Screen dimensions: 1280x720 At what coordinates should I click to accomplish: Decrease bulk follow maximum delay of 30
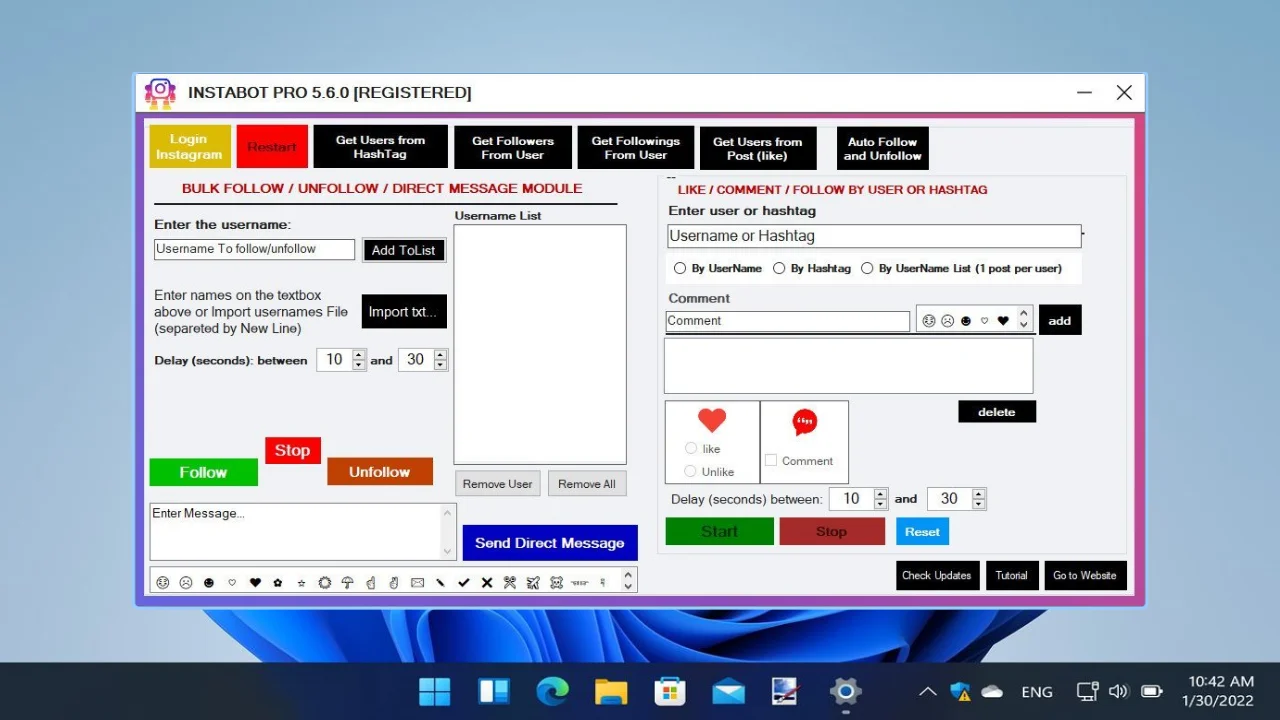(441, 365)
